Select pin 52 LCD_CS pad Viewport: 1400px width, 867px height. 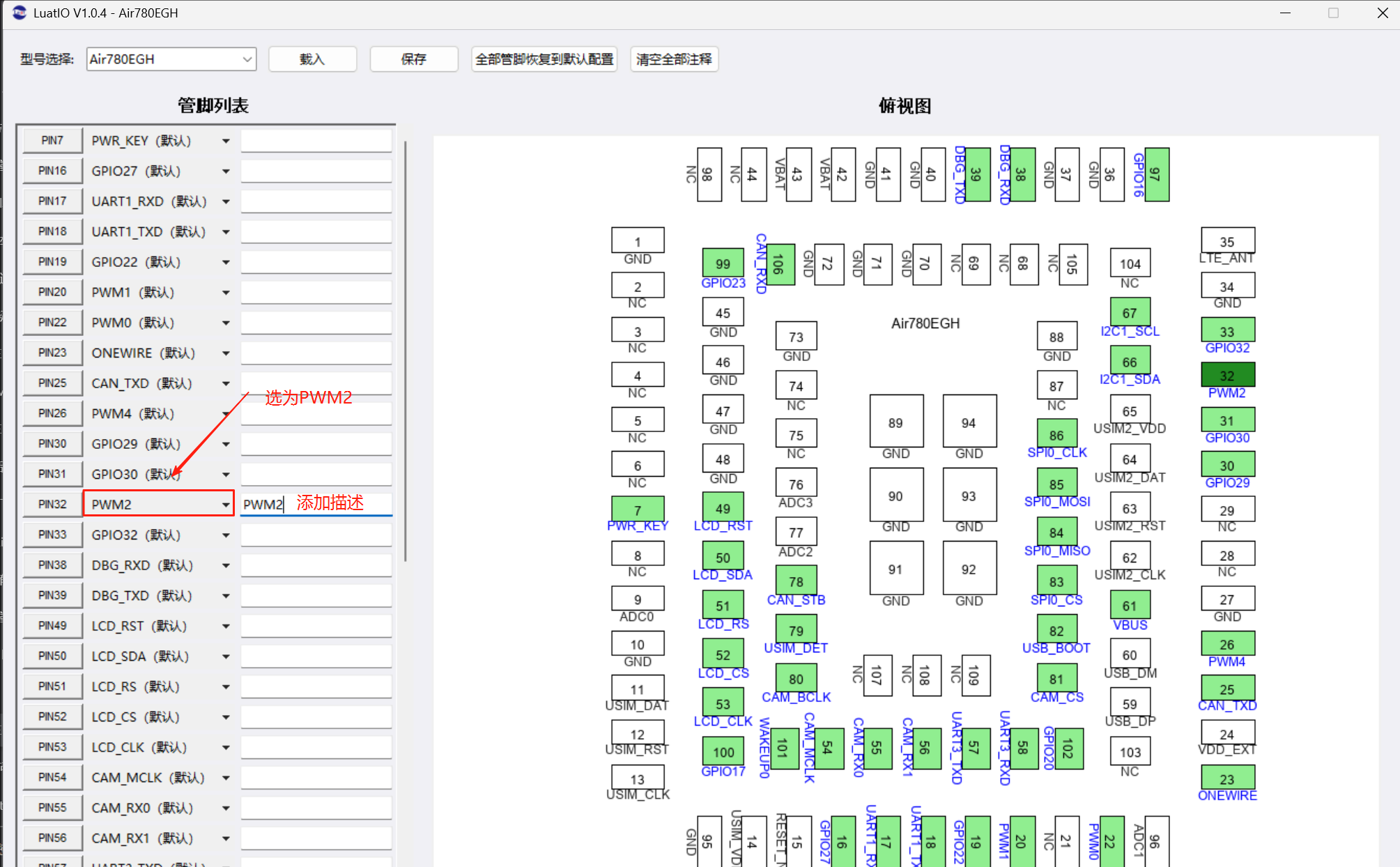pyautogui.click(x=723, y=654)
